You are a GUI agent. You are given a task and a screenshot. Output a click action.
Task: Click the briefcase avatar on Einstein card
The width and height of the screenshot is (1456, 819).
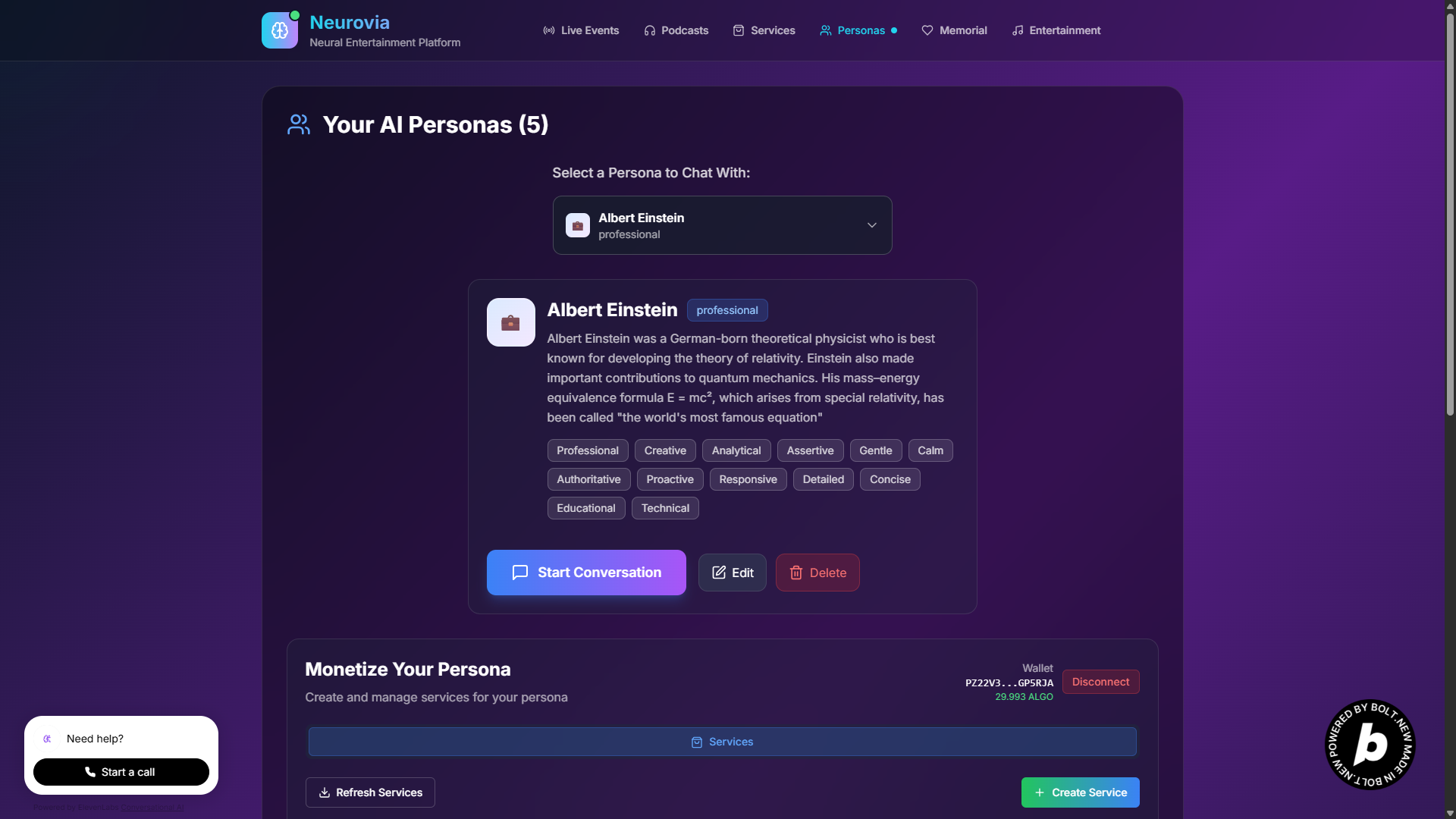[x=510, y=322]
